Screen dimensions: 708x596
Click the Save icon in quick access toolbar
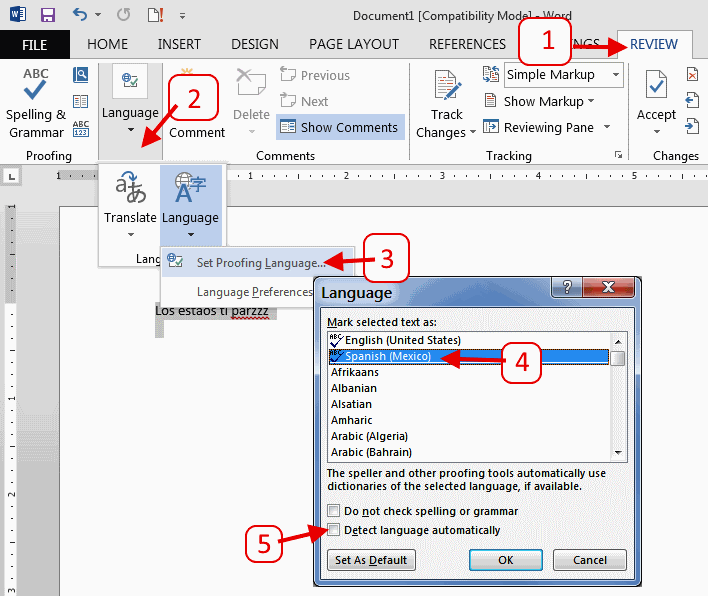(47, 15)
